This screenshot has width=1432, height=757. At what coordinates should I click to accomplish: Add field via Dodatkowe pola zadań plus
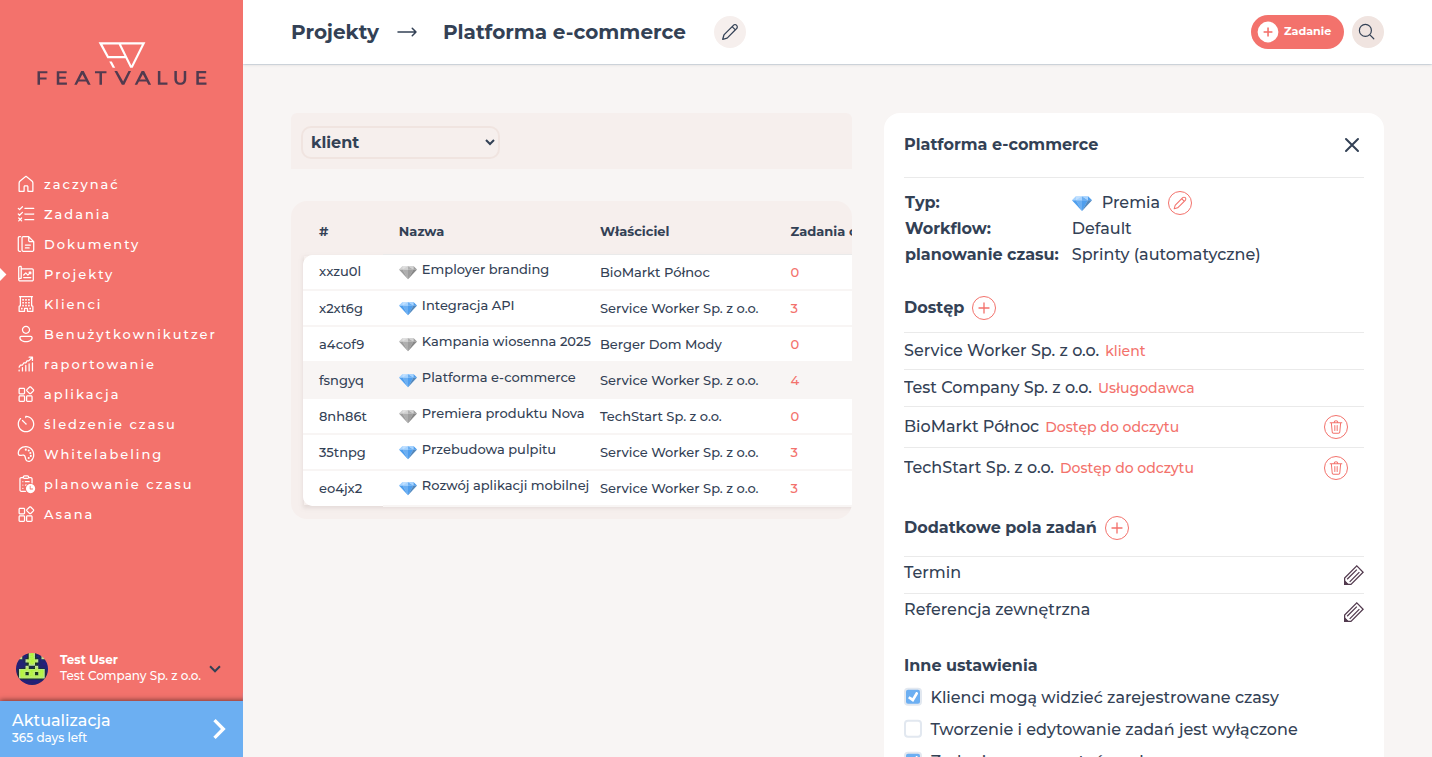1117,528
